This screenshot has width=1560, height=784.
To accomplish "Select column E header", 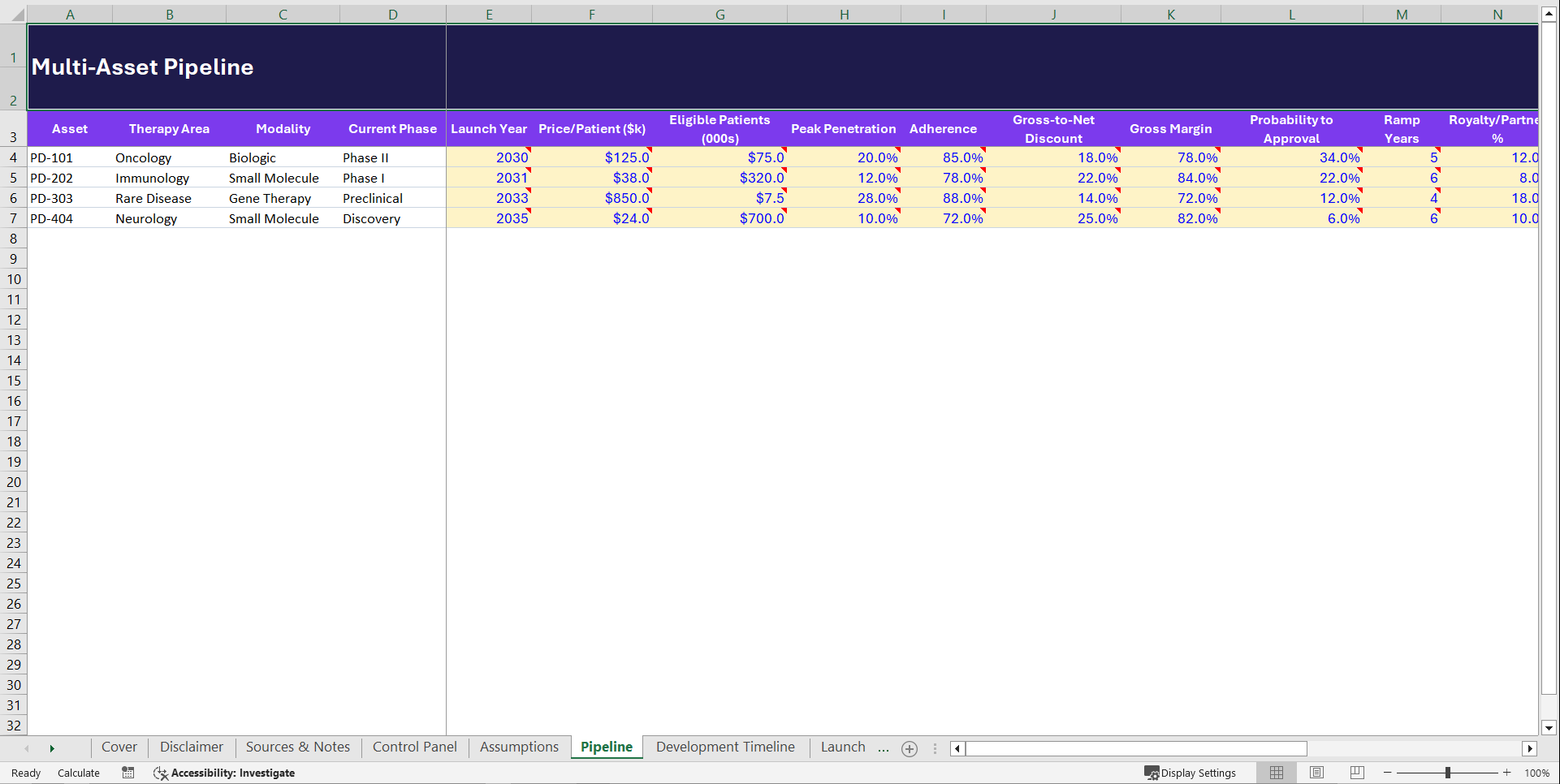I will click(489, 15).
